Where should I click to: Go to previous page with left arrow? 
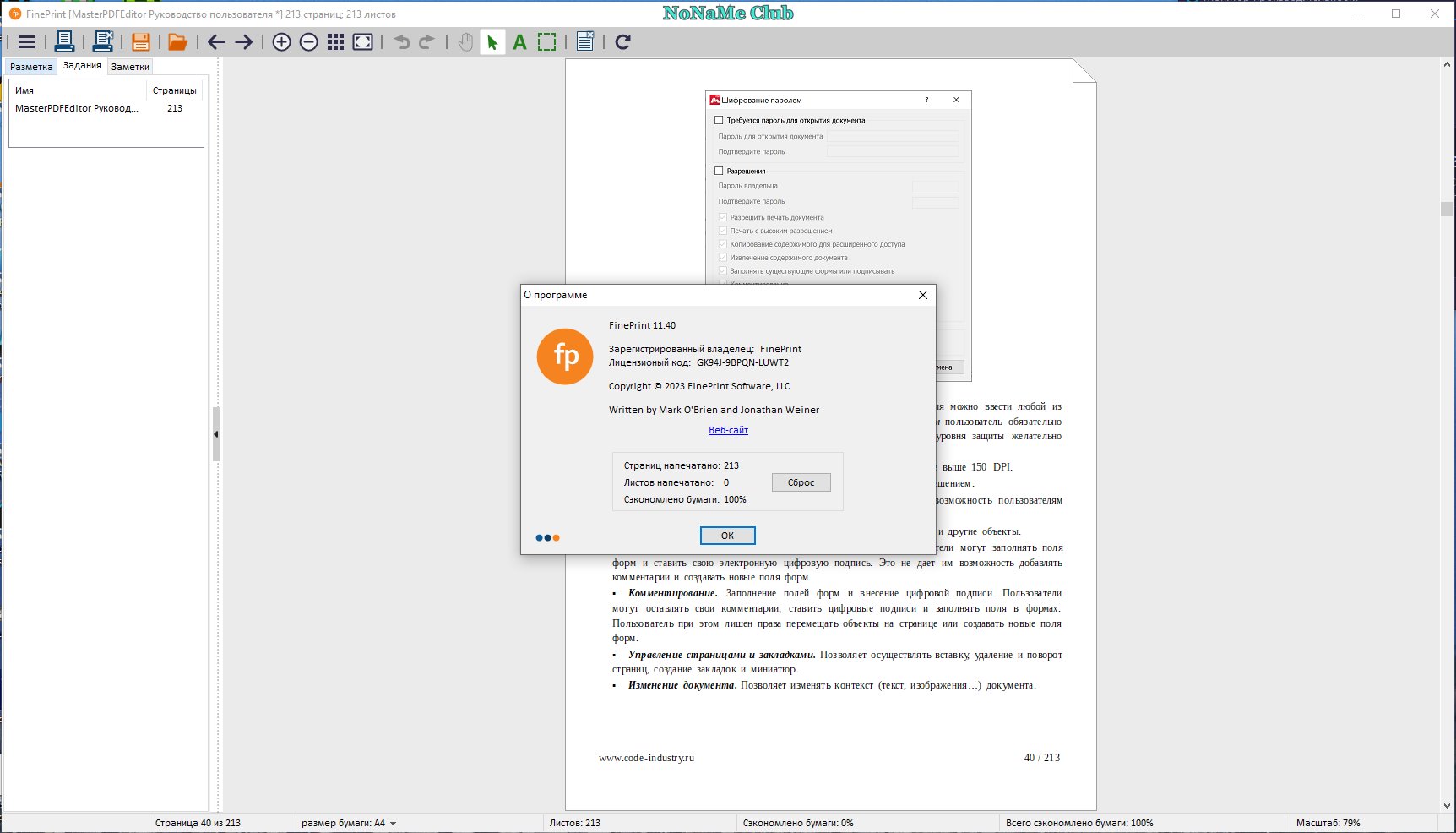click(x=216, y=42)
